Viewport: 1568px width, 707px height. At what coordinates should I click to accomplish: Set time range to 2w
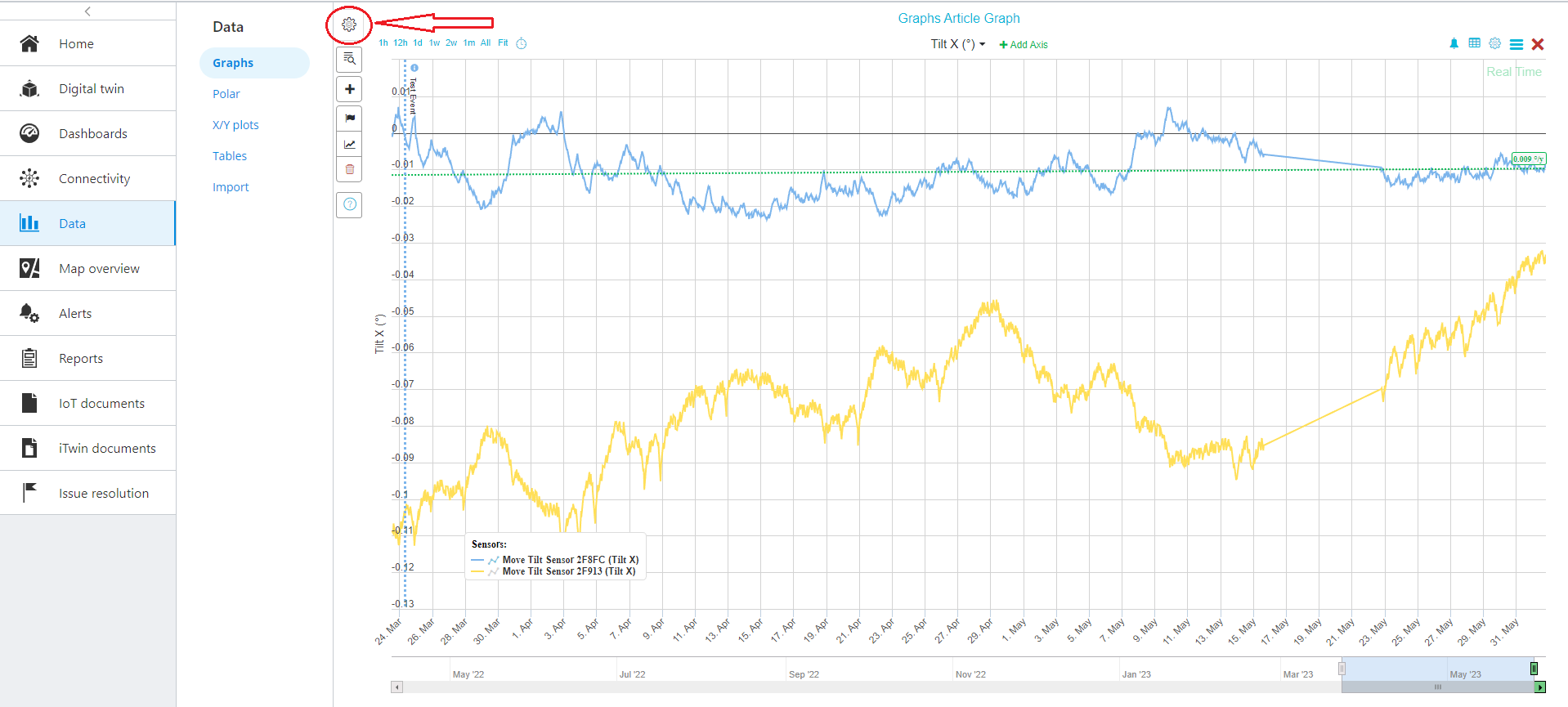(x=451, y=43)
